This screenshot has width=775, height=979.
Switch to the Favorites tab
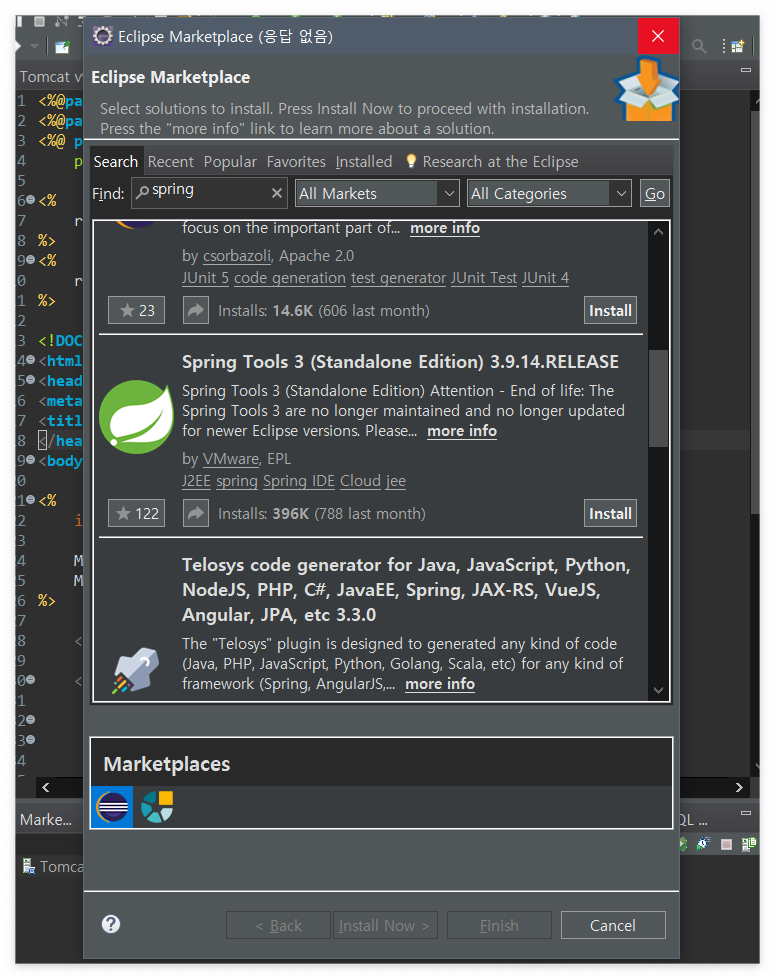click(x=296, y=162)
